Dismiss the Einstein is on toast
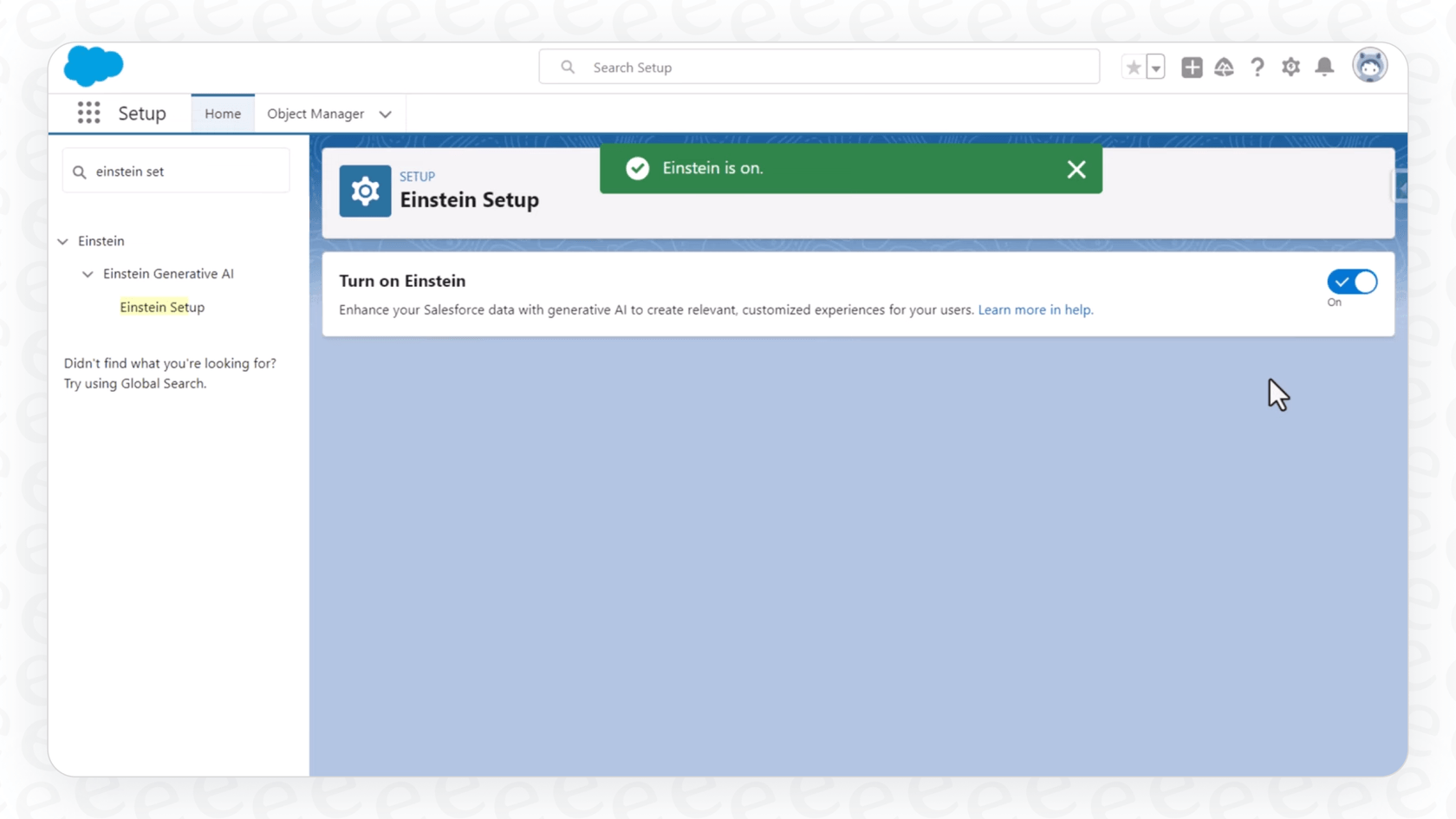The height and width of the screenshot is (819, 1456). [1076, 169]
